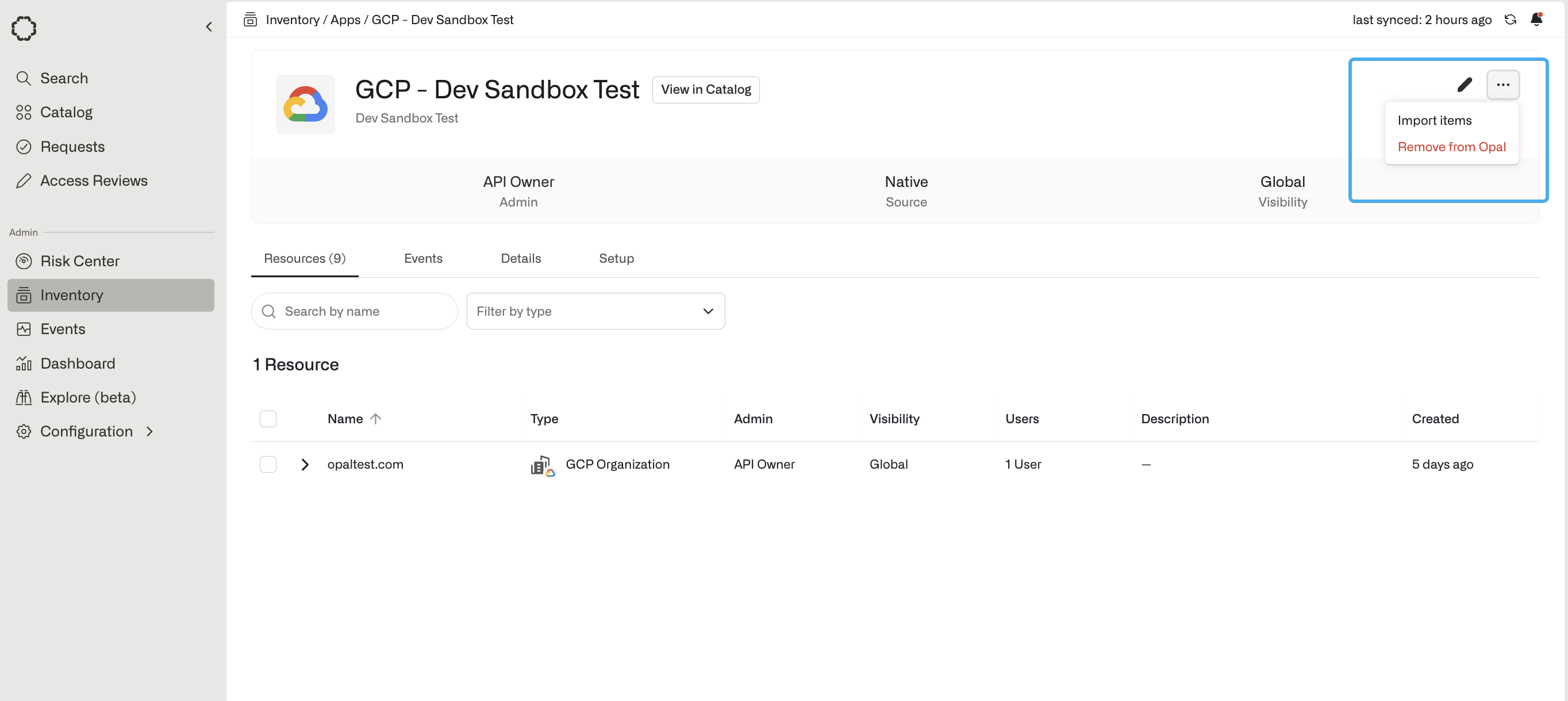Click the Opal logo icon
Viewport: 1568px width, 701px height.
point(24,28)
